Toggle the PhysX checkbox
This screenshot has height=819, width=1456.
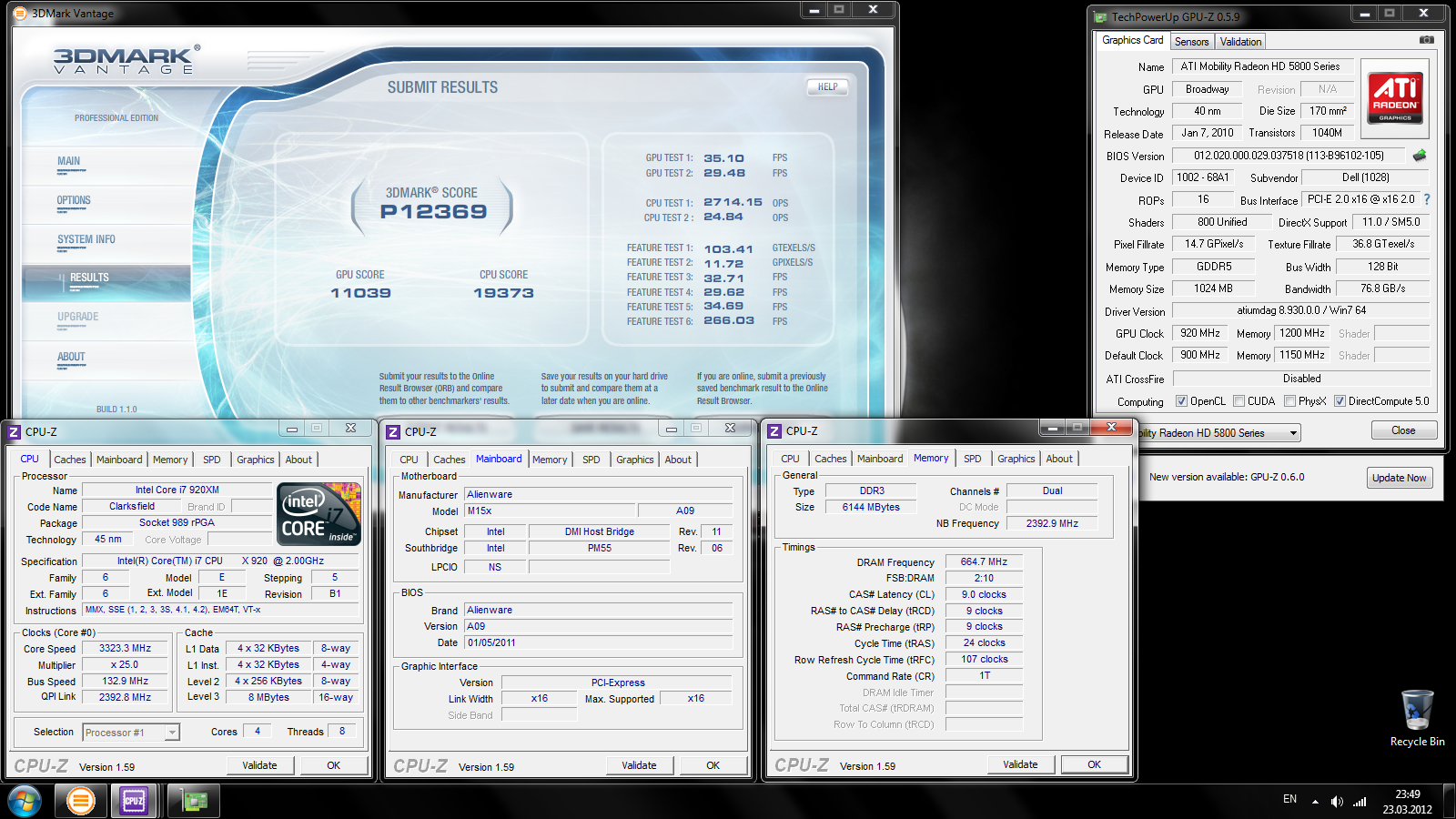(x=1289, y=401)
